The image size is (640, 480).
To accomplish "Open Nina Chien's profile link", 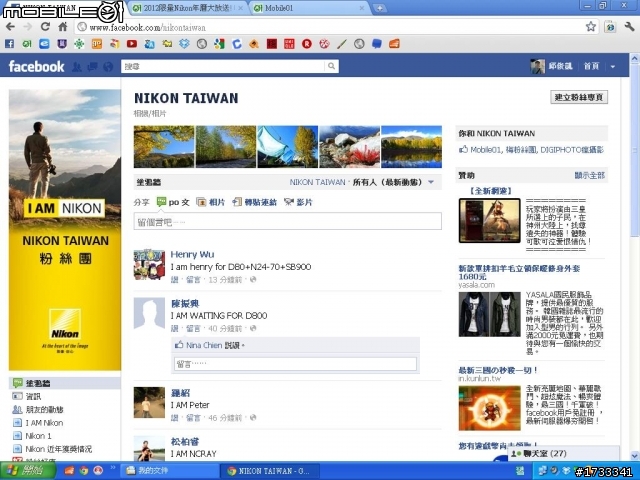I will pyautogui.click(x=204, y=345).
